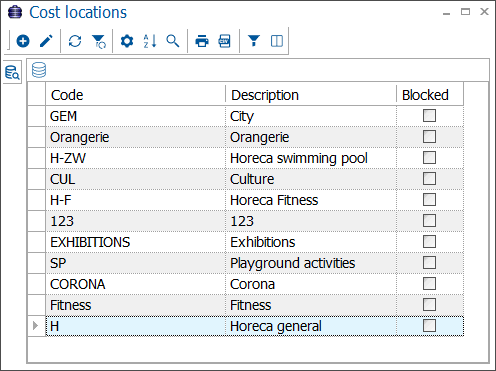Maximize the Cost locations window

465,12
